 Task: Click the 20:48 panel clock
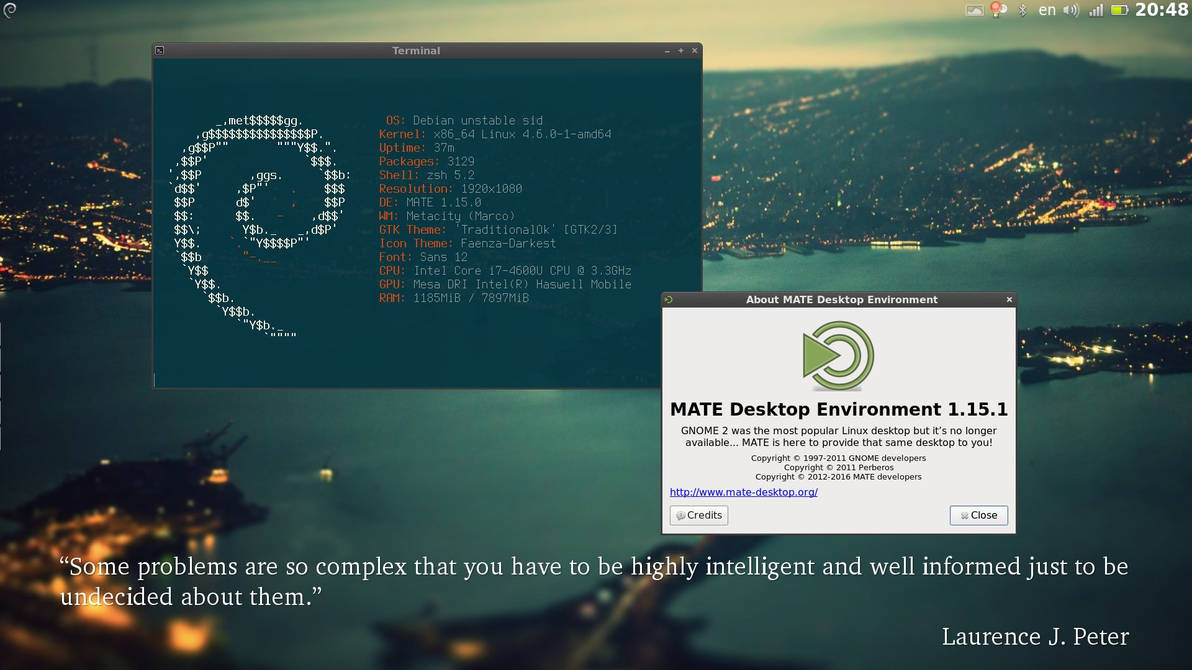coord(1161,10)
